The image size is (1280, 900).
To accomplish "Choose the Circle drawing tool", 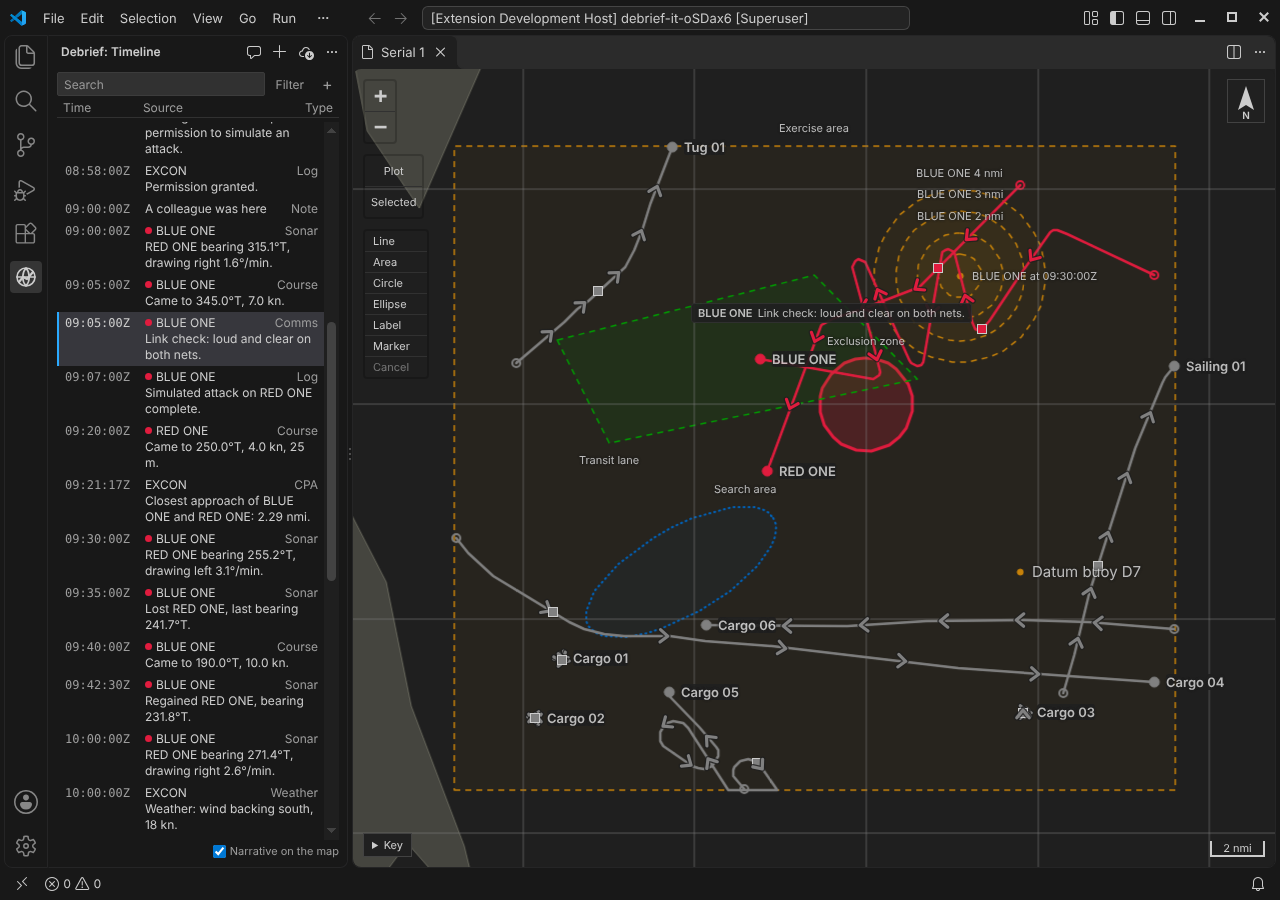I will point(396,283).
